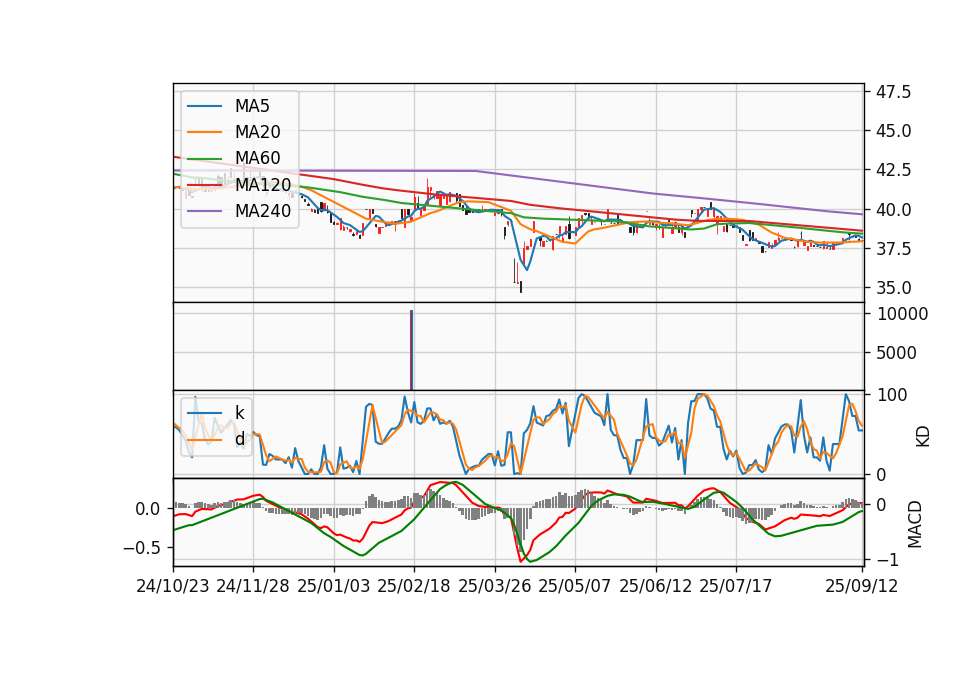This screenshot has height=690, width=960.
Task: Click the MA20 legend label
Action: click(x=257, y=132)
